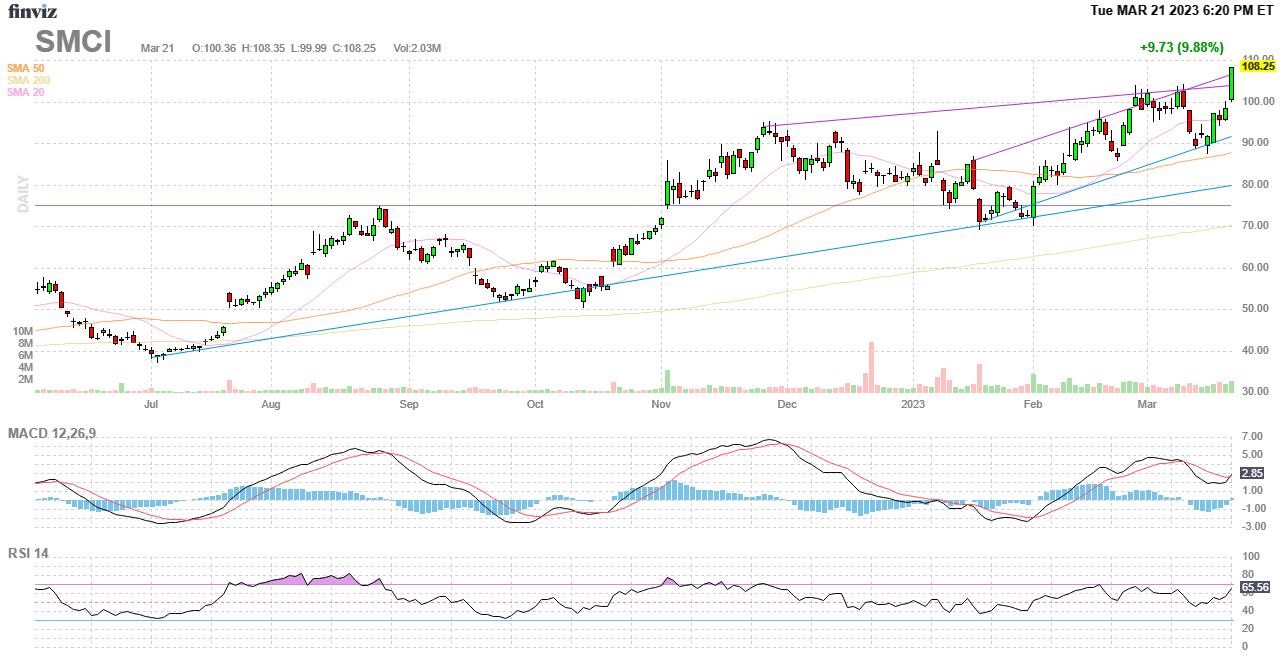Click the 2023 label on time axis
1282x662 pixels.
click(913, 405)
